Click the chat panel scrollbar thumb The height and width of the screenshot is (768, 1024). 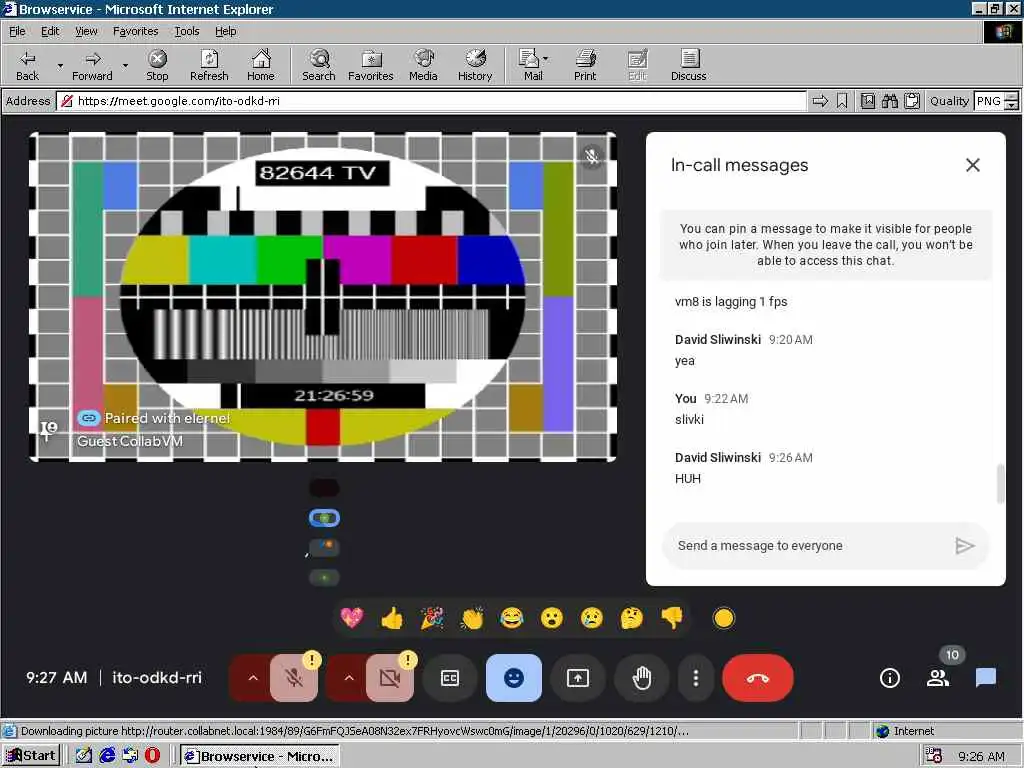click(1000, 484)
